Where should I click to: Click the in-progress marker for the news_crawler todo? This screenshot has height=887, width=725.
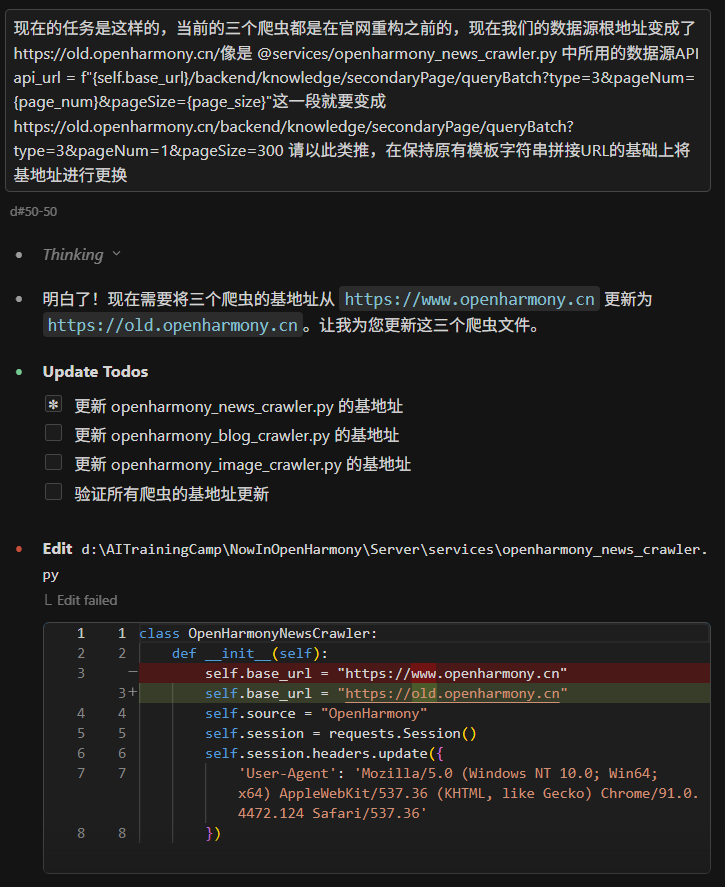point(54,405)
